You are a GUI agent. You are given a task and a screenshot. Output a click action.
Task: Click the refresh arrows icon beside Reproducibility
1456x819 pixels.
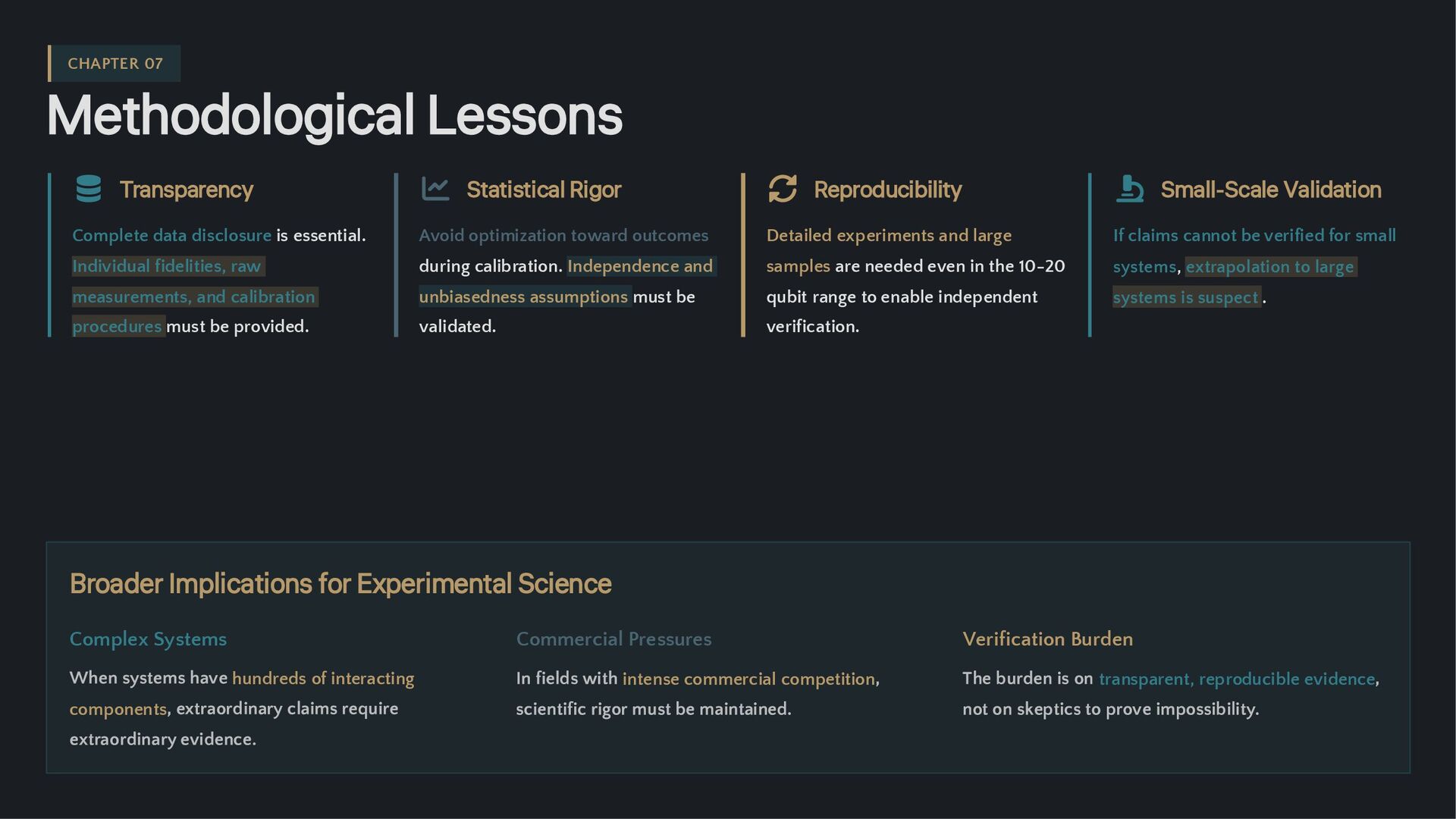pyautogui.click(x=782, y=189)
